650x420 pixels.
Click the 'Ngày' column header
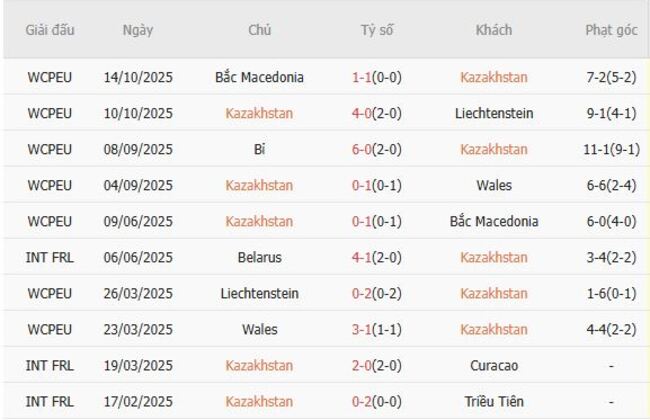[138, 30]
